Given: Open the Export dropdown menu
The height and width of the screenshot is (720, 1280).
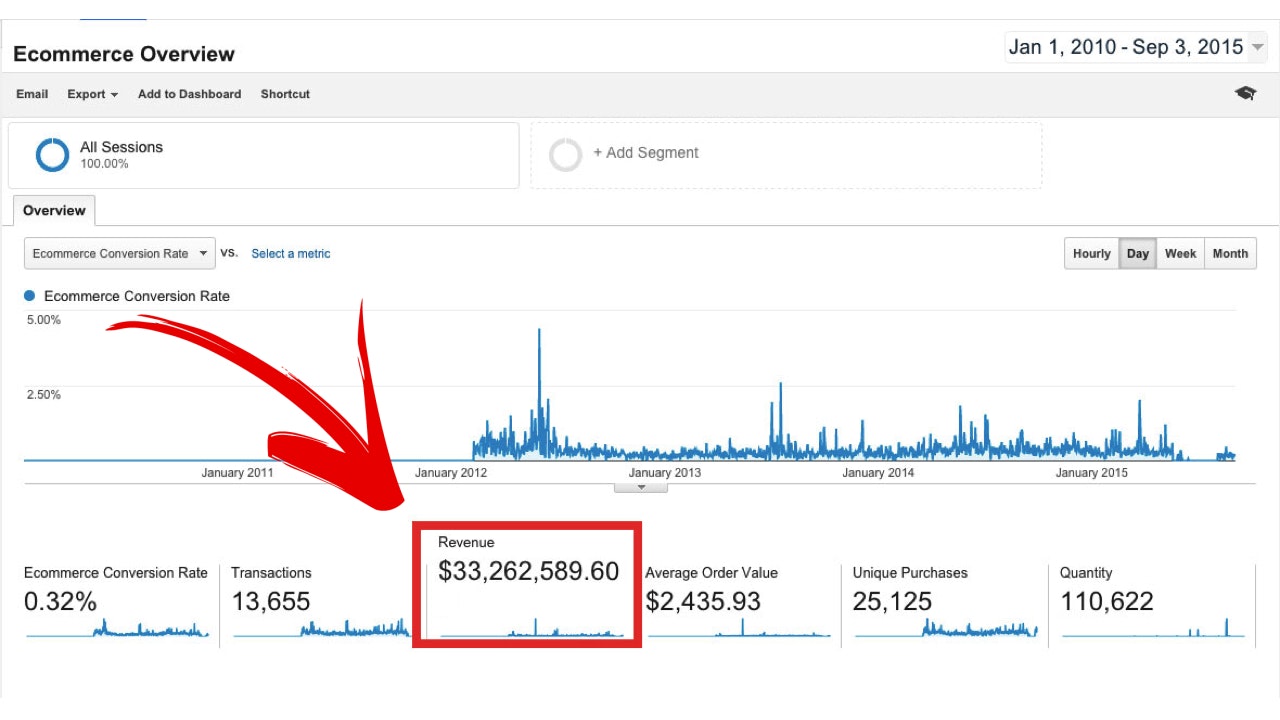Looking at the screenshot, I should point(91,93).
